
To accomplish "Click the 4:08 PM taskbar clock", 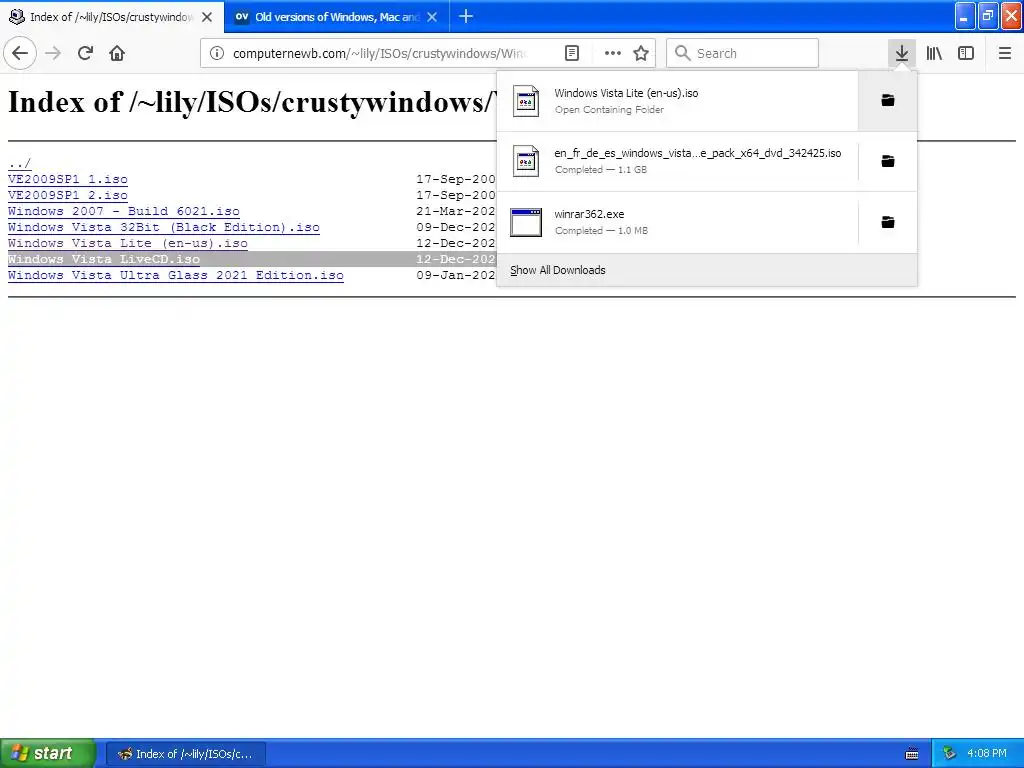I will (x=987, y=754).
